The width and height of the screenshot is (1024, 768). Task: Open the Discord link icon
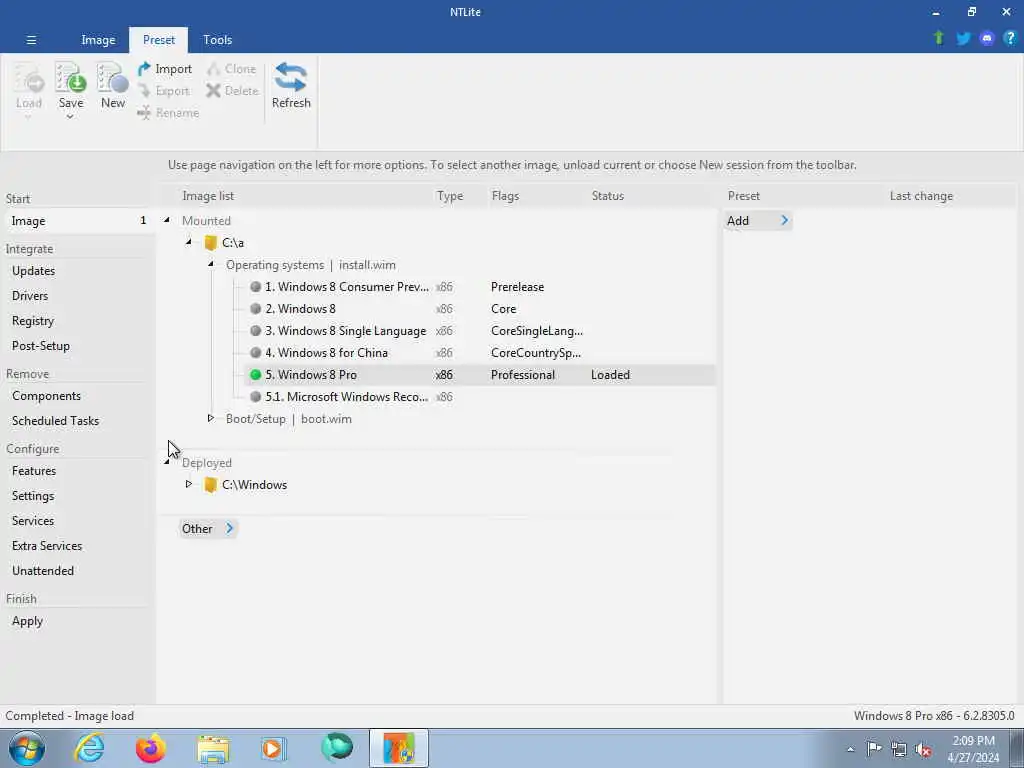click(x=987, y=39)
